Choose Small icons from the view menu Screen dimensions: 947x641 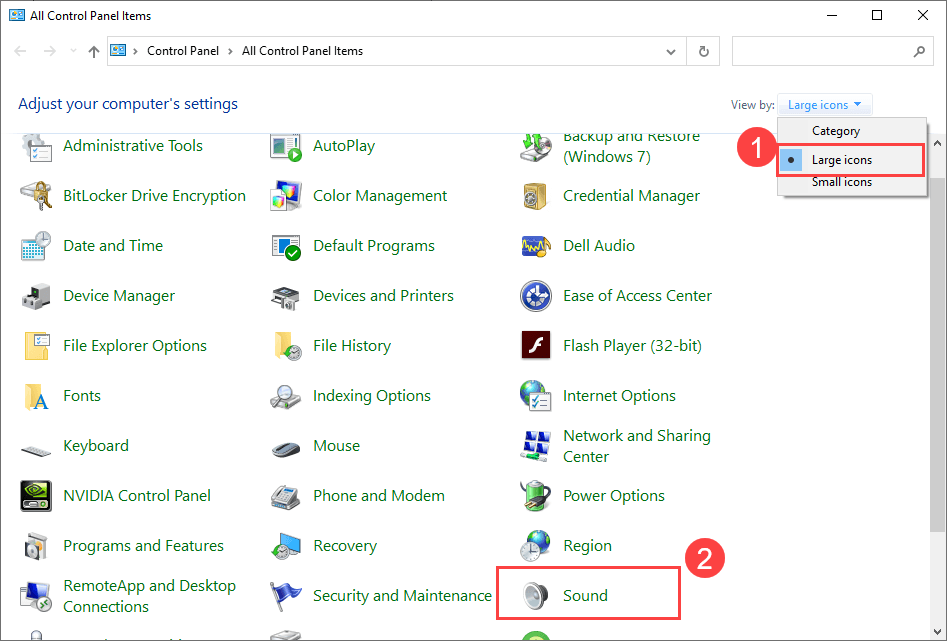pos(841,182)
